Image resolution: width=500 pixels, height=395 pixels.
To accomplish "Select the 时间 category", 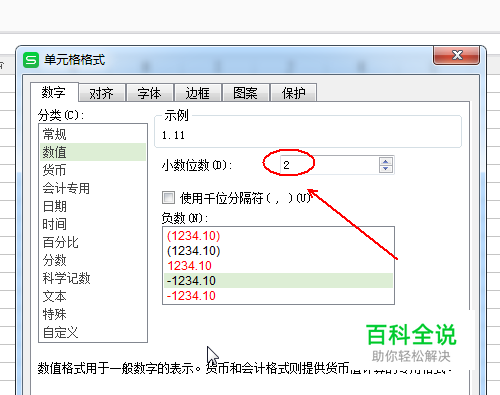I will point(93,224).
